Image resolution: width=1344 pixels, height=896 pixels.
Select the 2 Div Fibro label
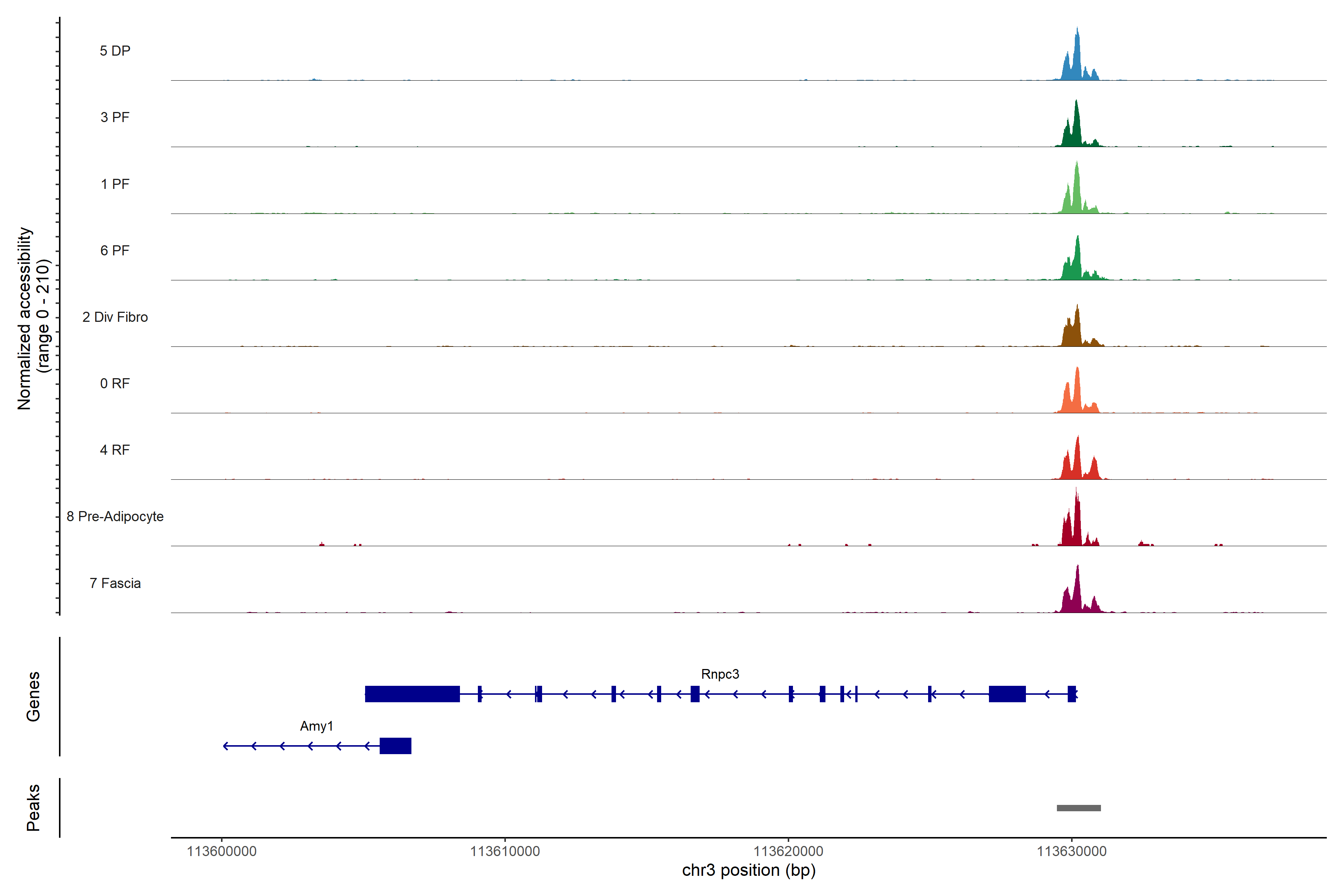click(115, 317)
